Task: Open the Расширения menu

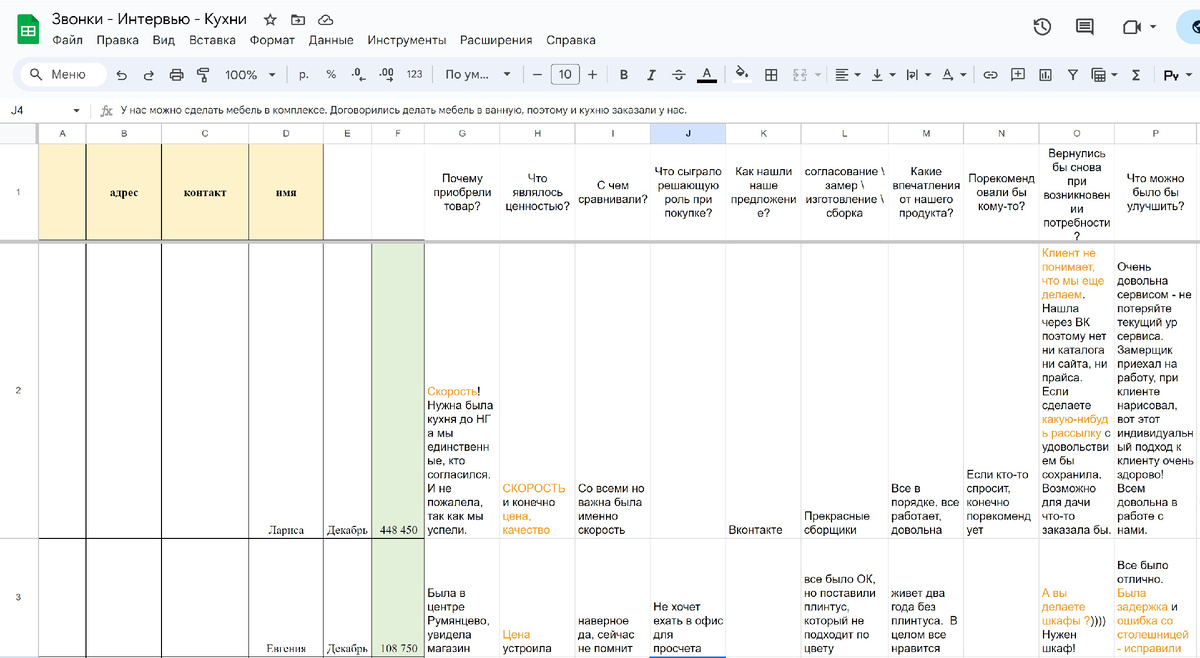Action: pos(496,41)
